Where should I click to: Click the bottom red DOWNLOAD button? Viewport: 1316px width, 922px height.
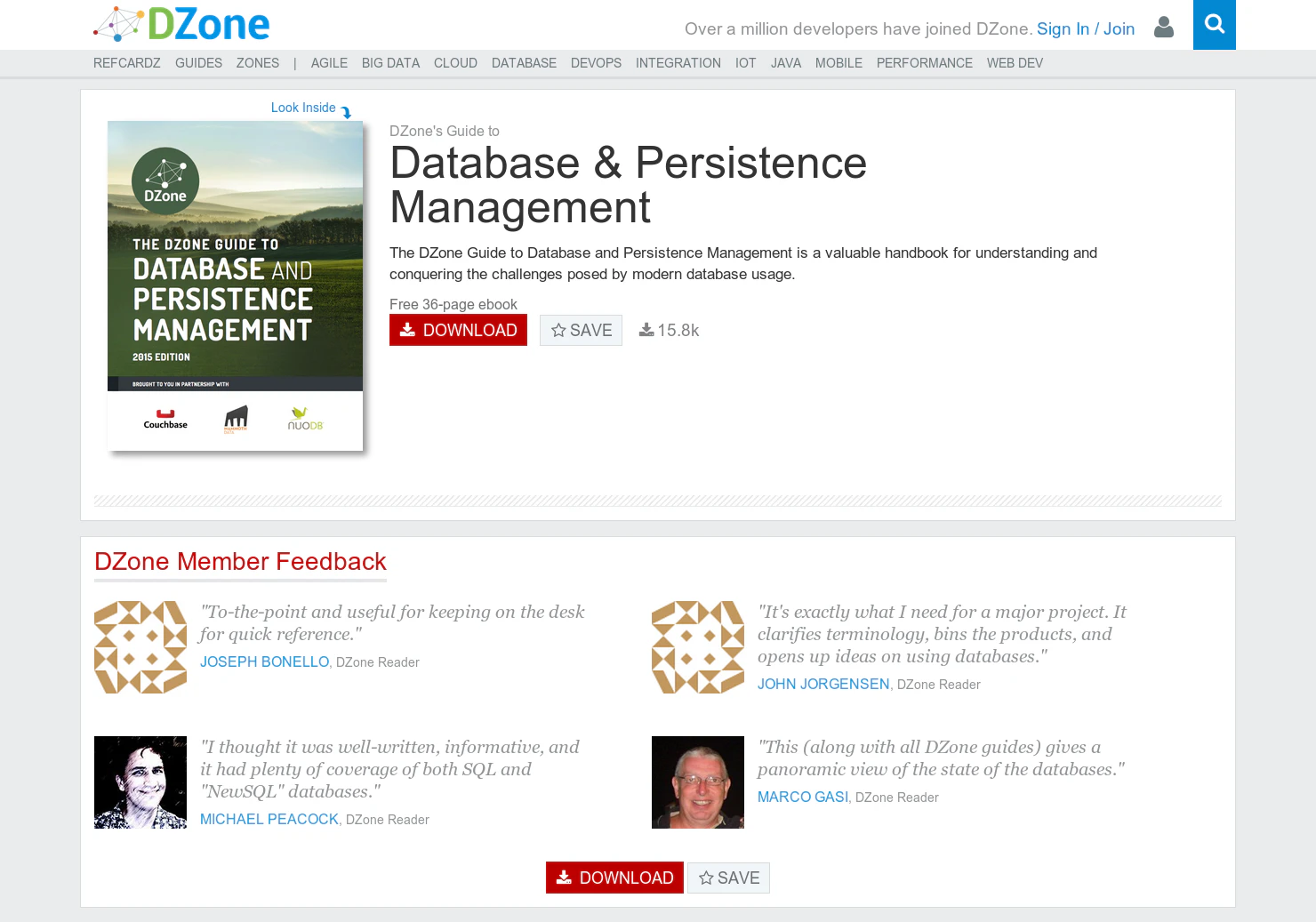click(x=614, y=878)
